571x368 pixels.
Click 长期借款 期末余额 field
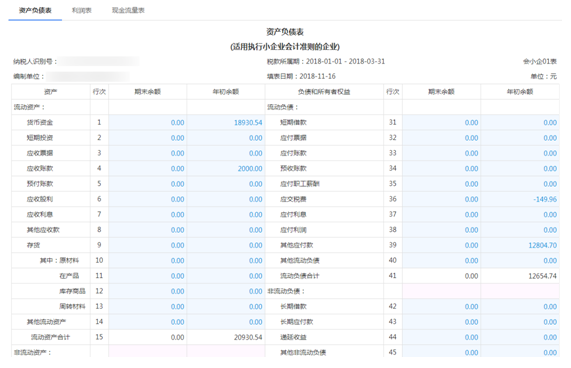pyautogui.click(x=441, y=306)
